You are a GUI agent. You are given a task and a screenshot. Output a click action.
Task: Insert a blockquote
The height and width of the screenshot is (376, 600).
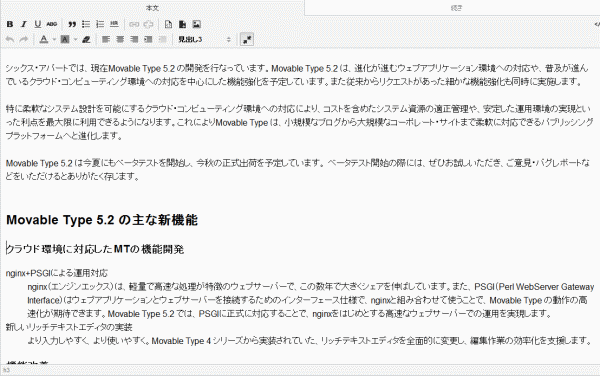coord(72,24)
